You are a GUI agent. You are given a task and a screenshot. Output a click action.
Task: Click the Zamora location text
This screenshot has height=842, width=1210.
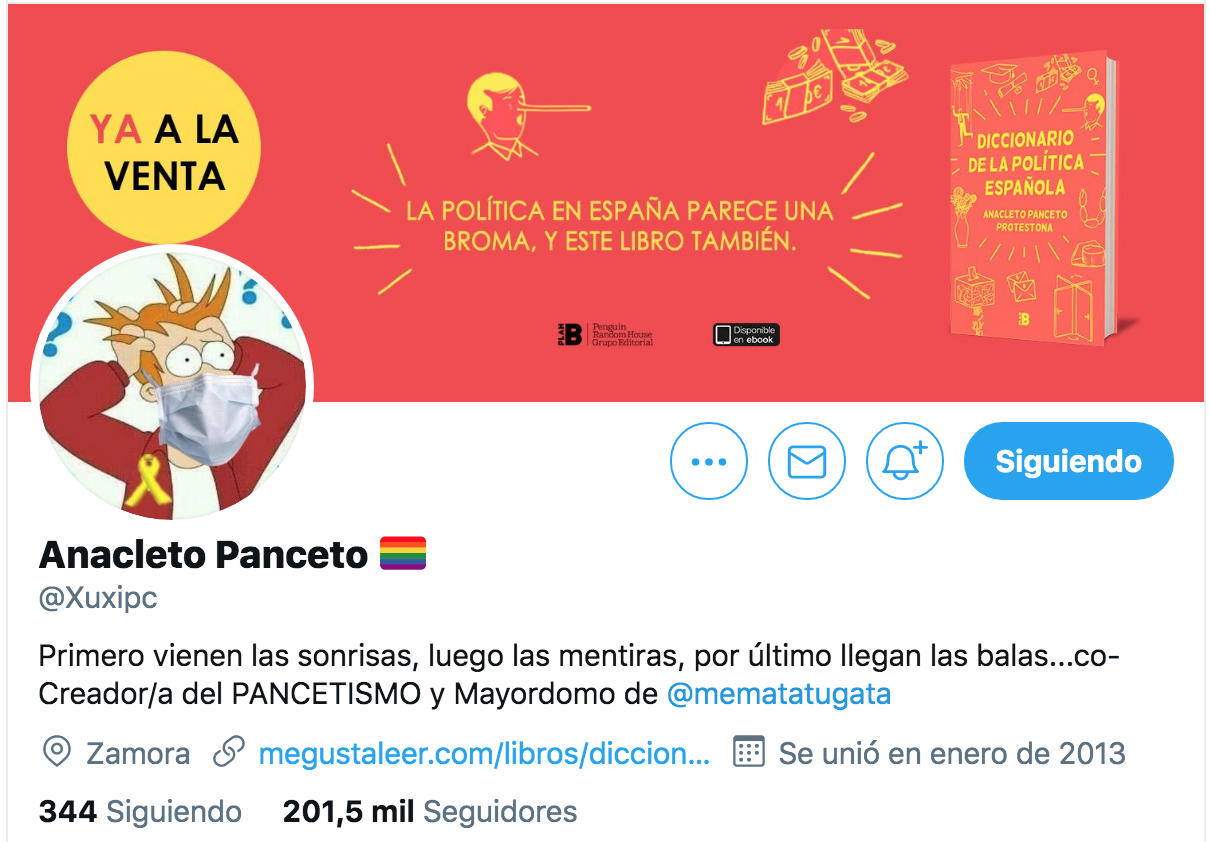[x=138, y=753]
